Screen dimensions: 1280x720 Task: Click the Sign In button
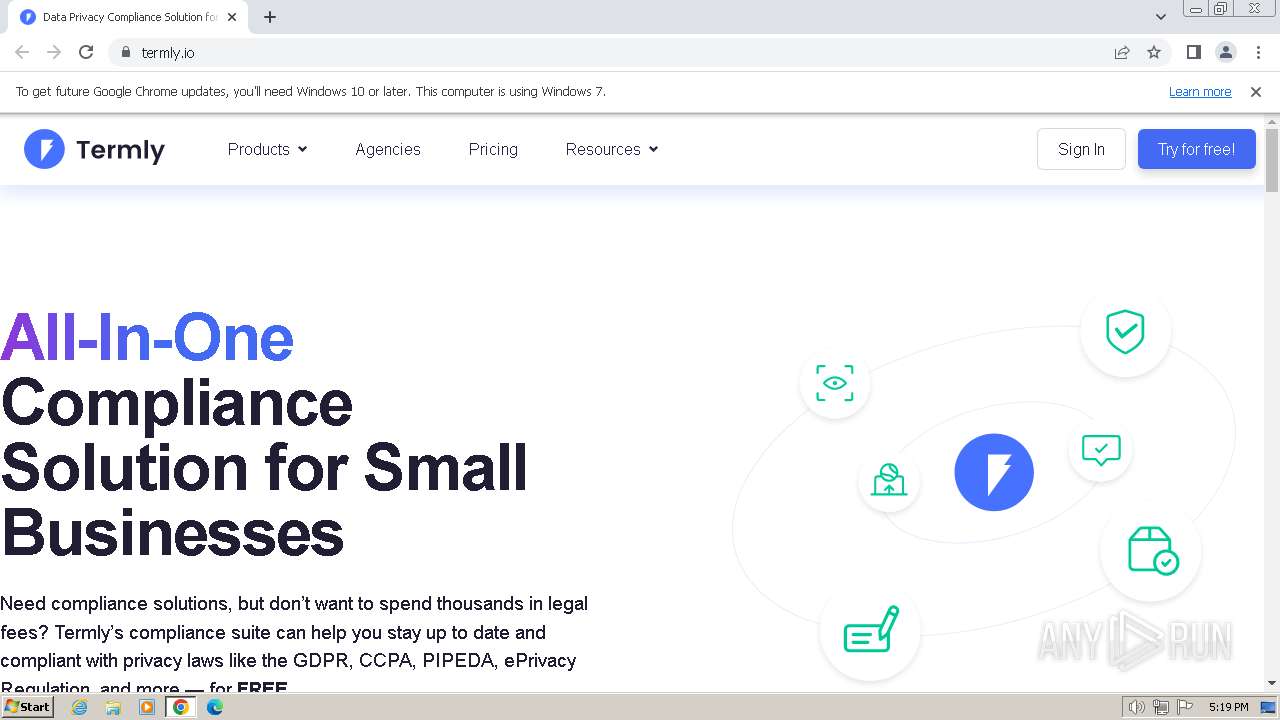pyautogui.click(x=1081, y=149)
